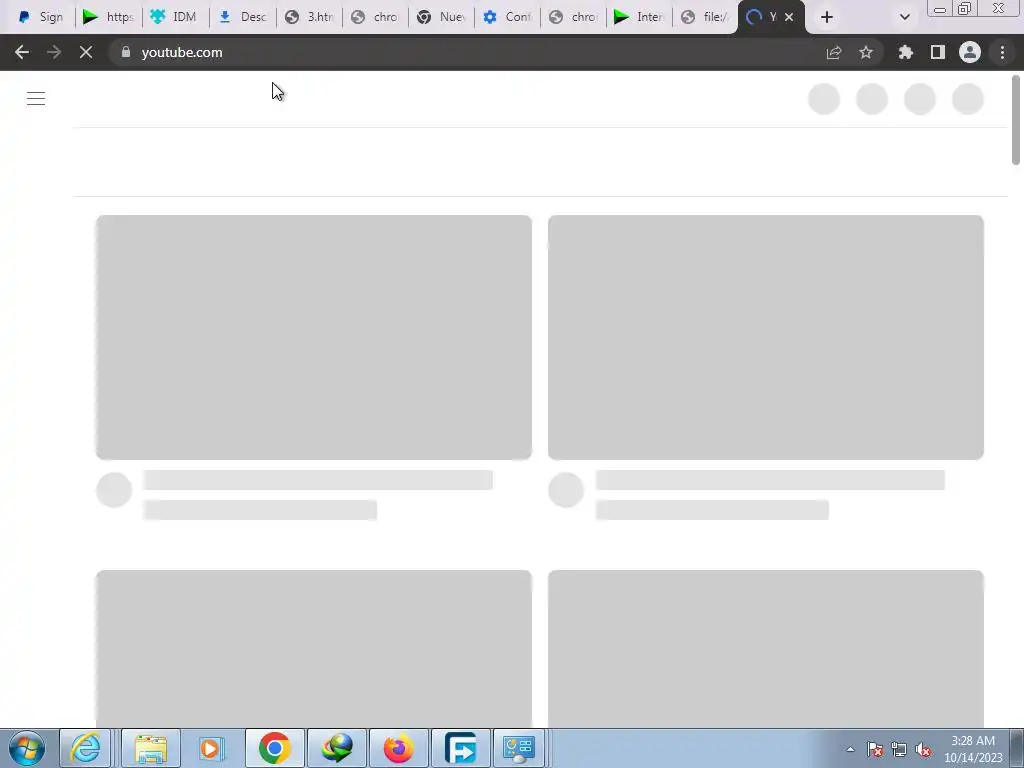1024x768 pixels.
Task: Open the control panel taskbar item
Action: tap(519, 748)
